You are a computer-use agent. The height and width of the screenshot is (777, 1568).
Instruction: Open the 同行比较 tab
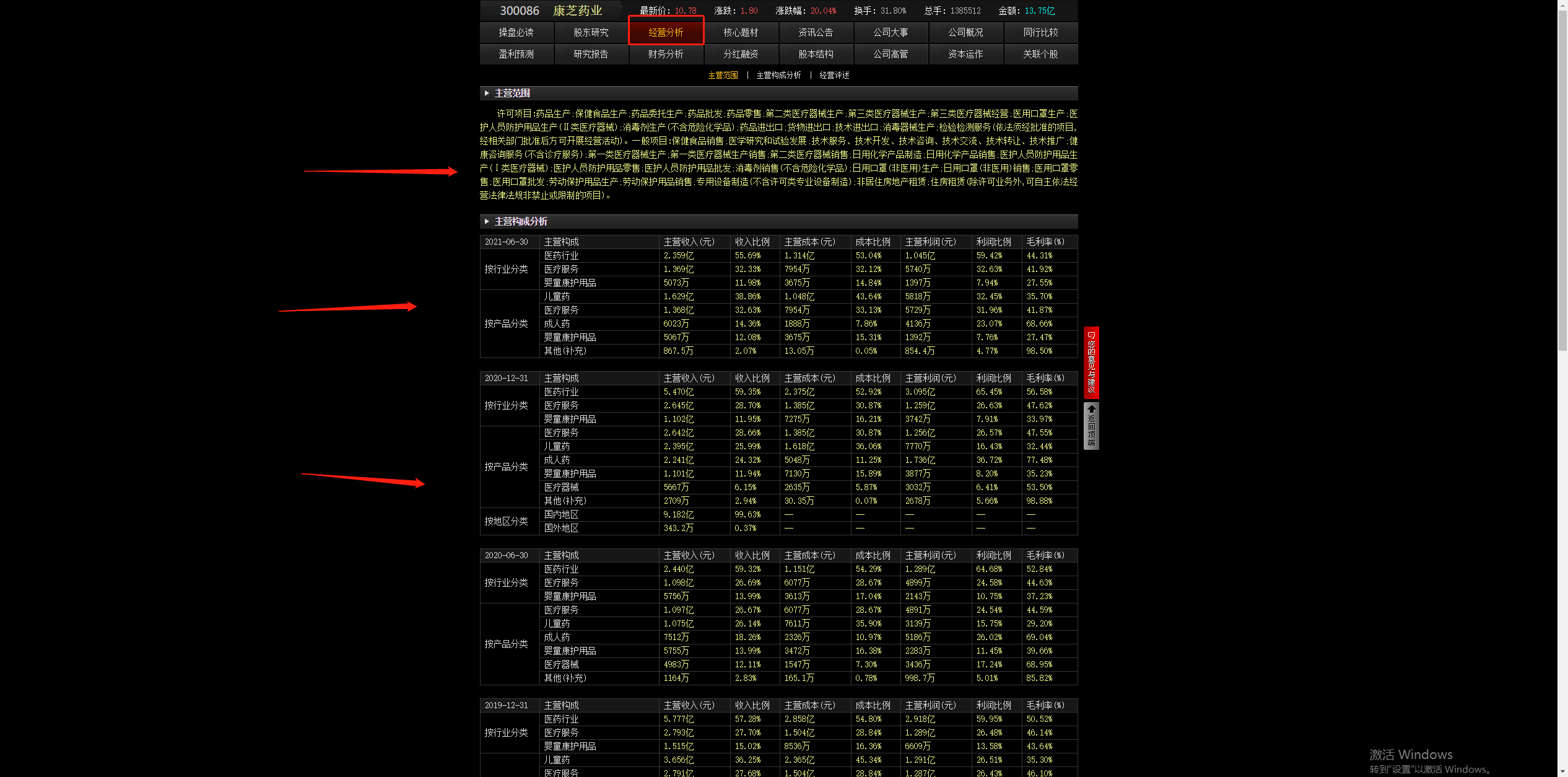pyautogui.click(x=1040, y=32)
